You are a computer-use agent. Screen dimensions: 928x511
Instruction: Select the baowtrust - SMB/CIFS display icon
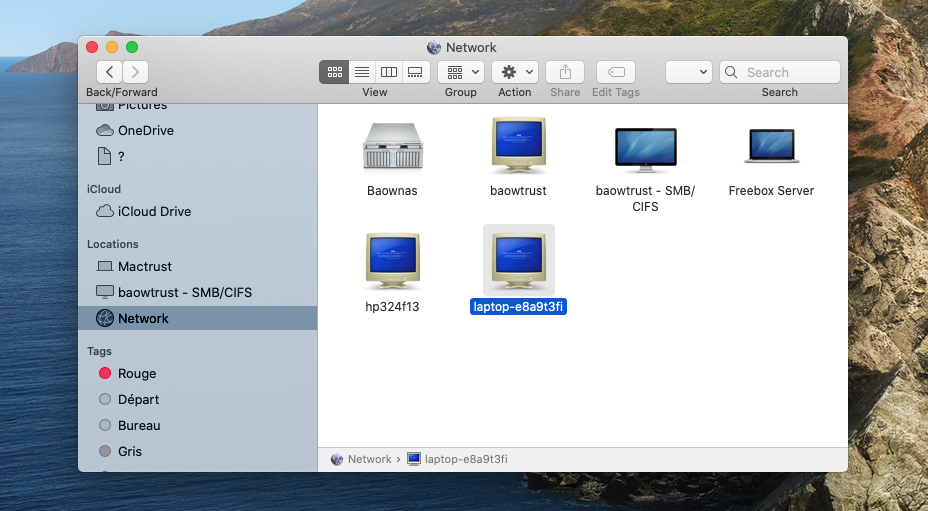pyautogui.click(x=645, y=146)
